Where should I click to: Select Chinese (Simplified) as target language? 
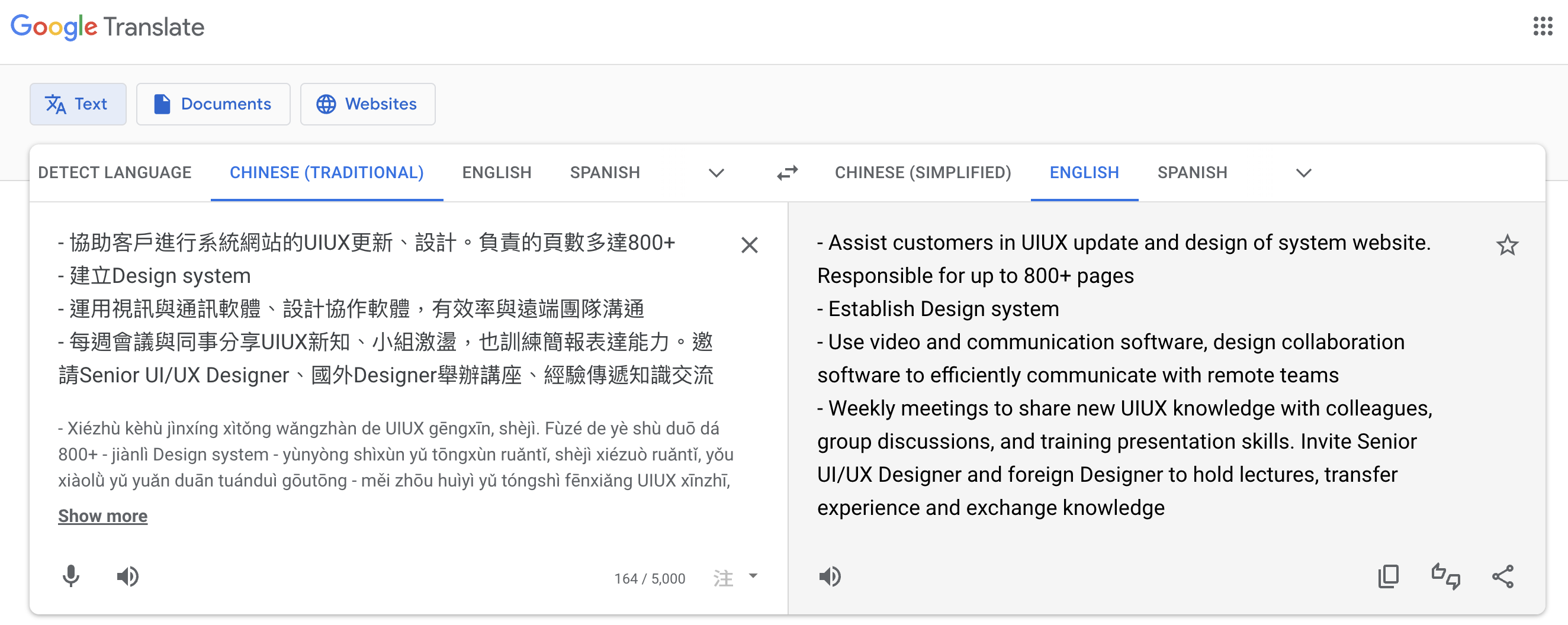(922, 172)
